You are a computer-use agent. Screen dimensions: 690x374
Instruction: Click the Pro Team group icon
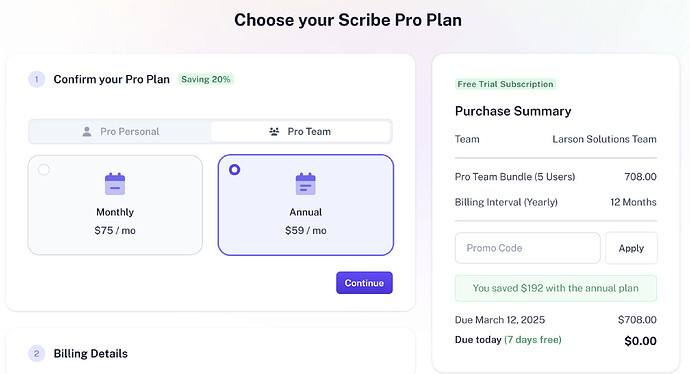click(x=274, y=132)
